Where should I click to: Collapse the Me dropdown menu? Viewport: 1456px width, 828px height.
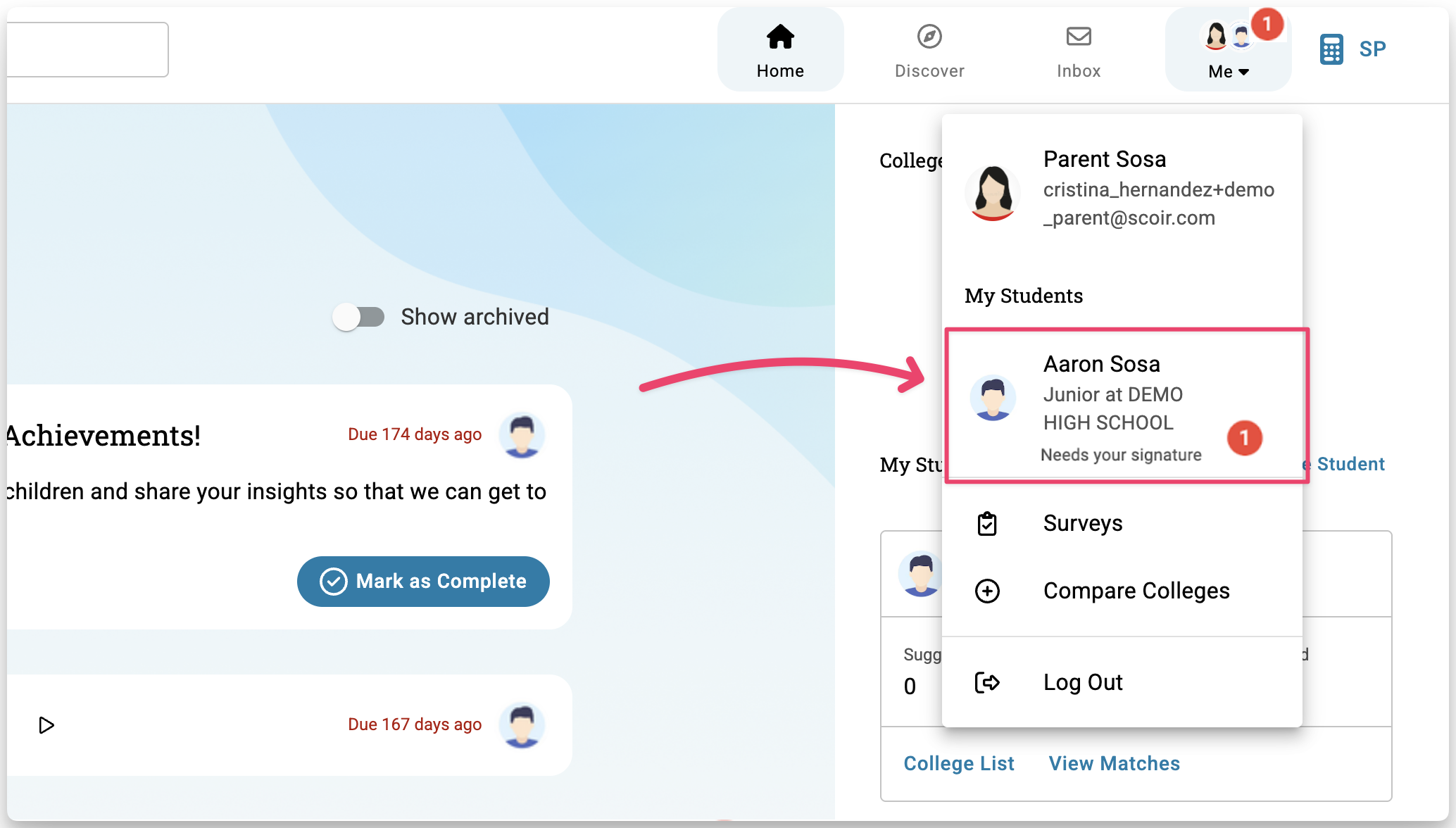click(1228, 71)
